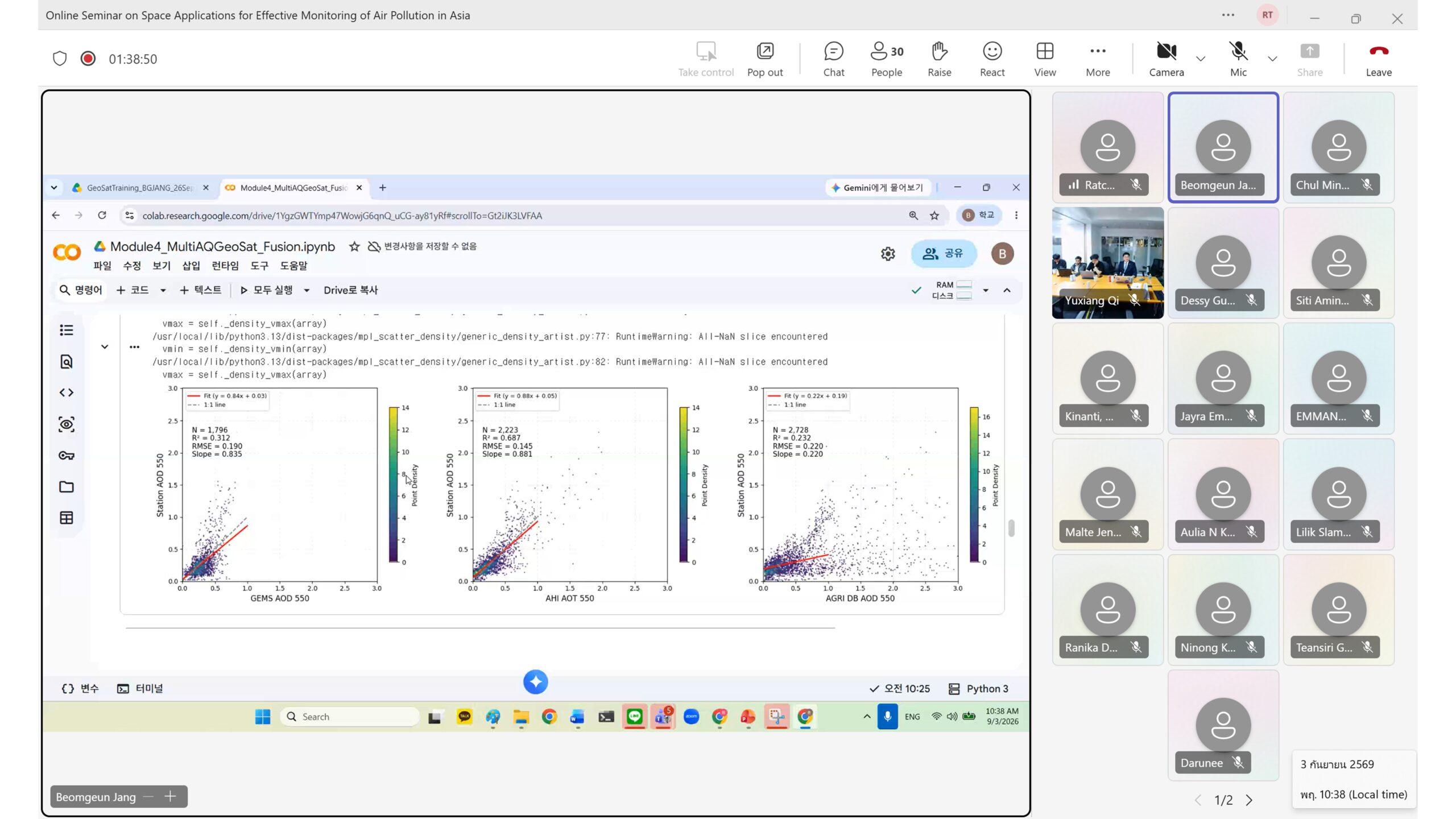Open the Teams Chat panel
This screenshot has width=1456, height=819.
coord(834,59)
